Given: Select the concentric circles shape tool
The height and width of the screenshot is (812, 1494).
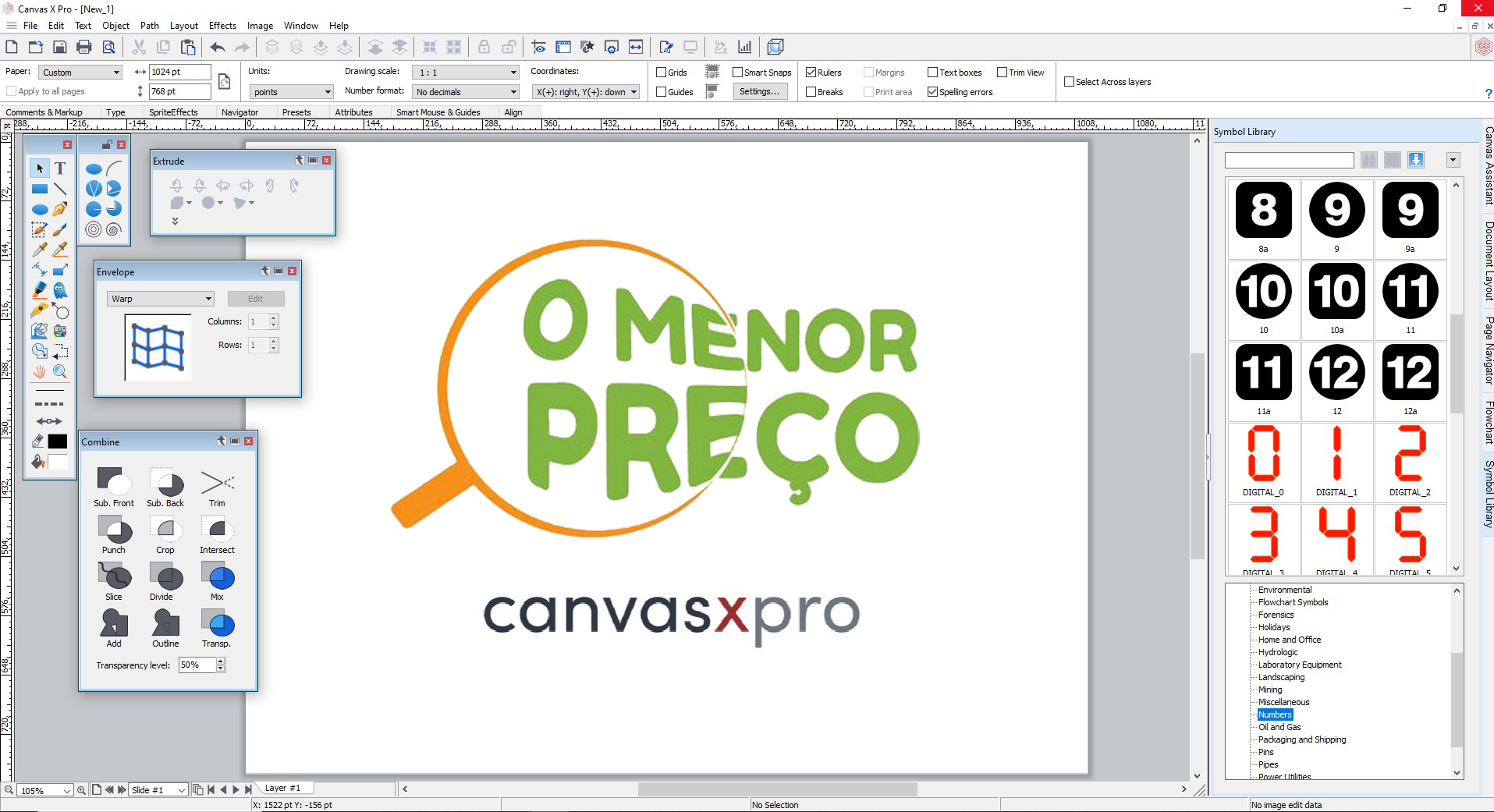Looking at the screenshot, I should [x=94, y=229].
